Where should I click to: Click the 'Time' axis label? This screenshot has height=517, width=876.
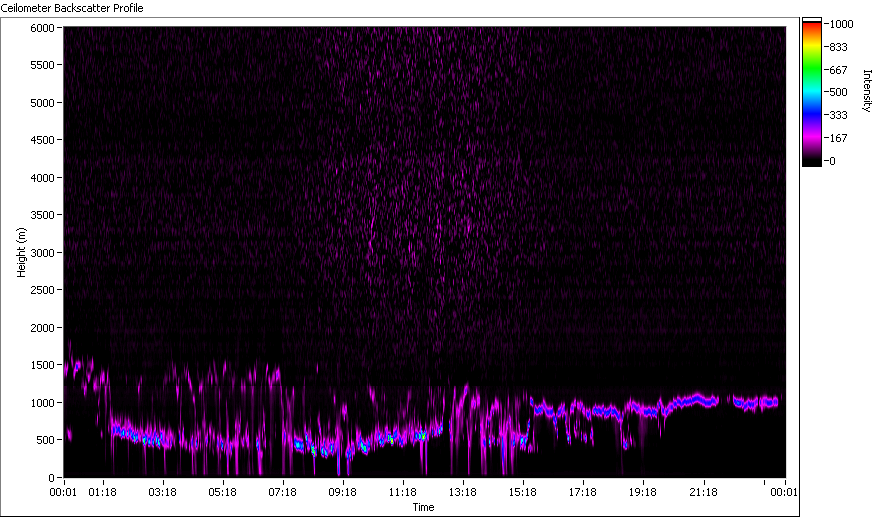pos(423,507)
